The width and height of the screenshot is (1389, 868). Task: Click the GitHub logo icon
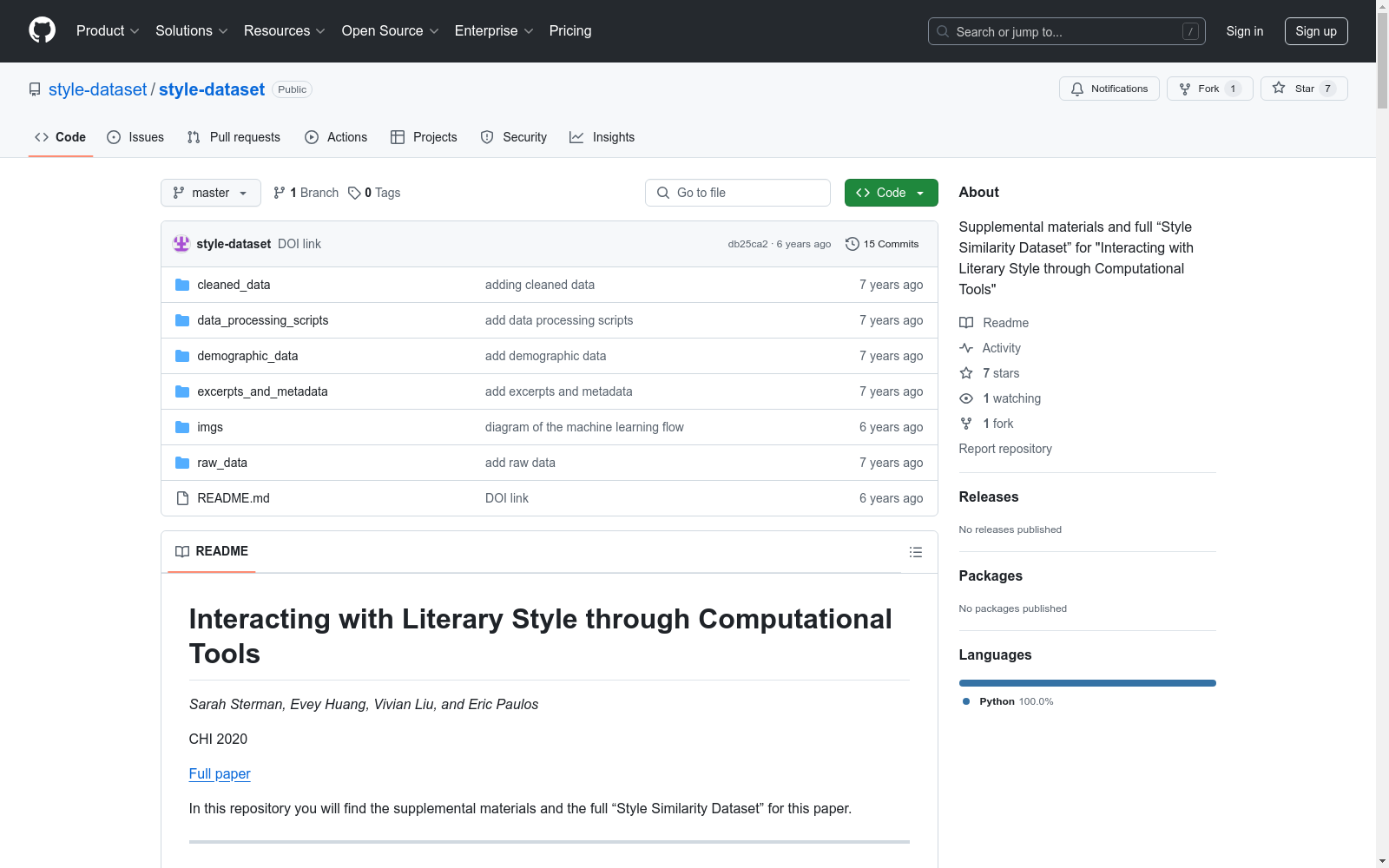coord(42,30)
